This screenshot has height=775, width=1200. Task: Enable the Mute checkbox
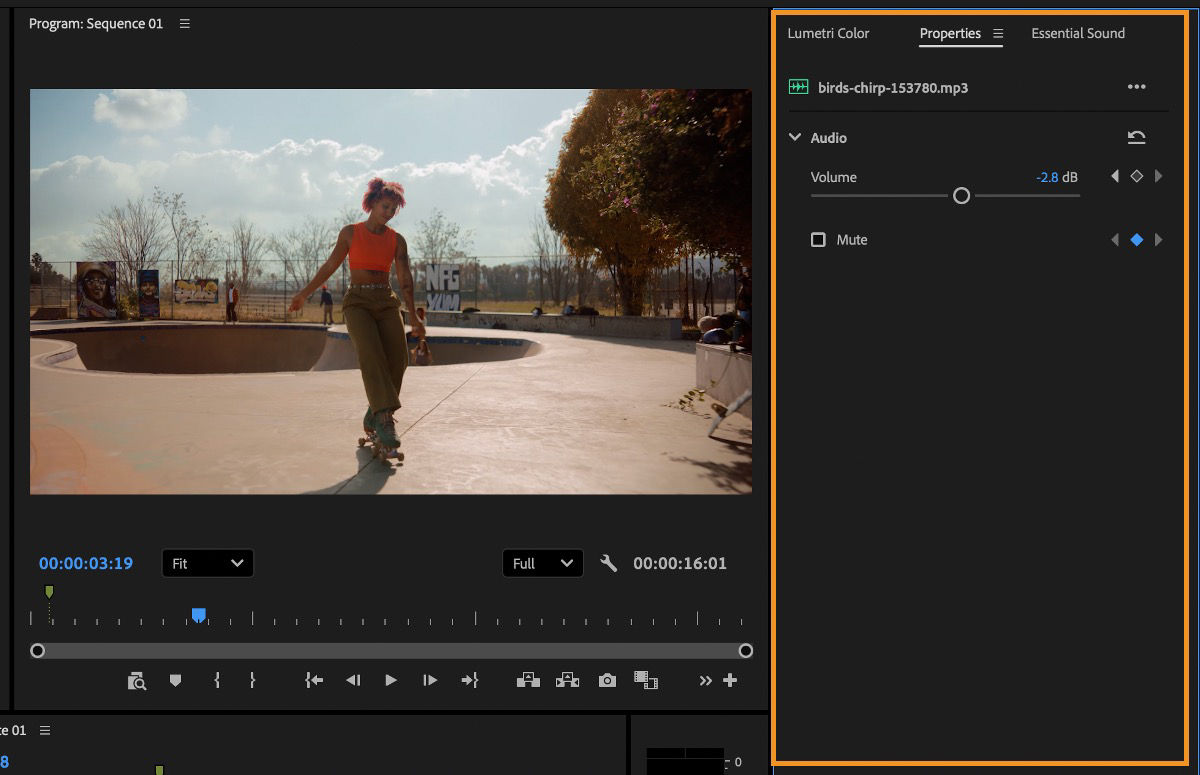click(x=818, y=240)
